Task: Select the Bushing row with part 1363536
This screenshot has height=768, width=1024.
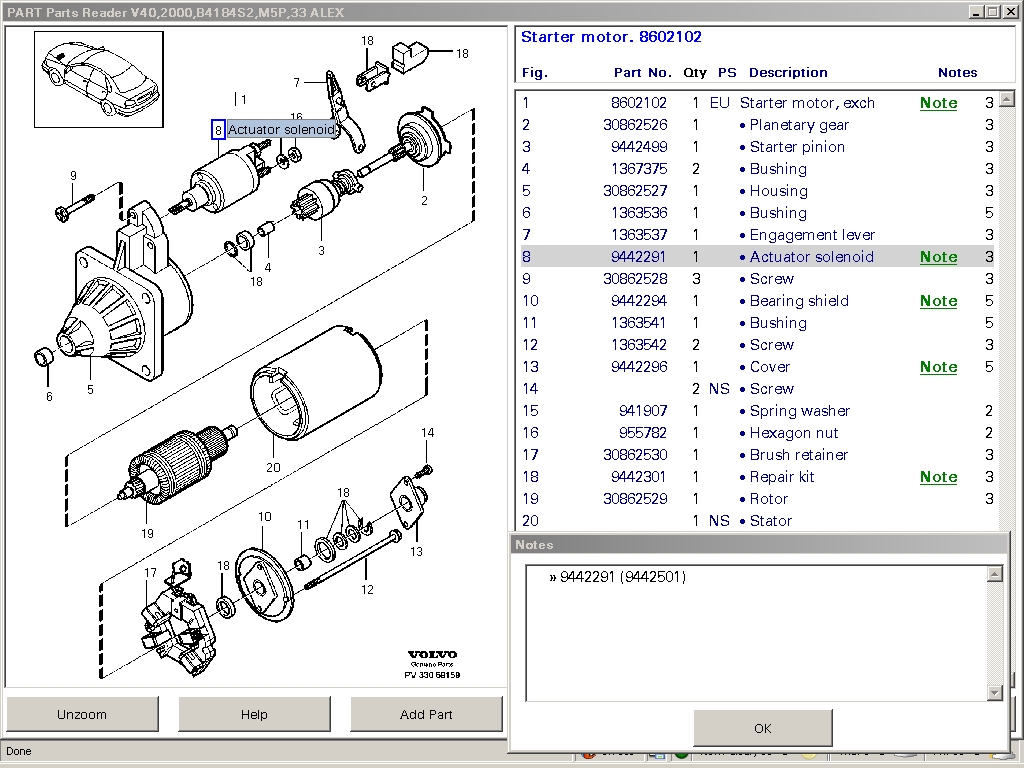Action: [758, 213]
